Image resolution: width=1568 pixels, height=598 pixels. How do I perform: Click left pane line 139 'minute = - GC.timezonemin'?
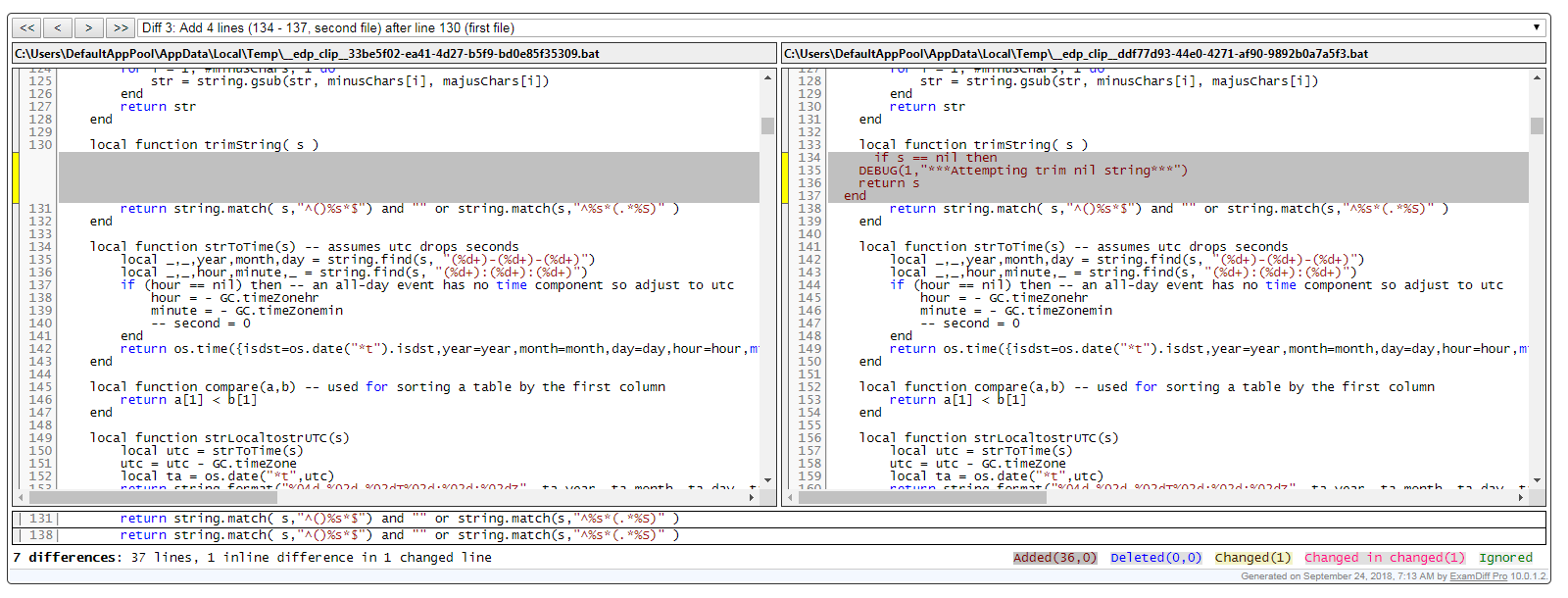[247, 311]
